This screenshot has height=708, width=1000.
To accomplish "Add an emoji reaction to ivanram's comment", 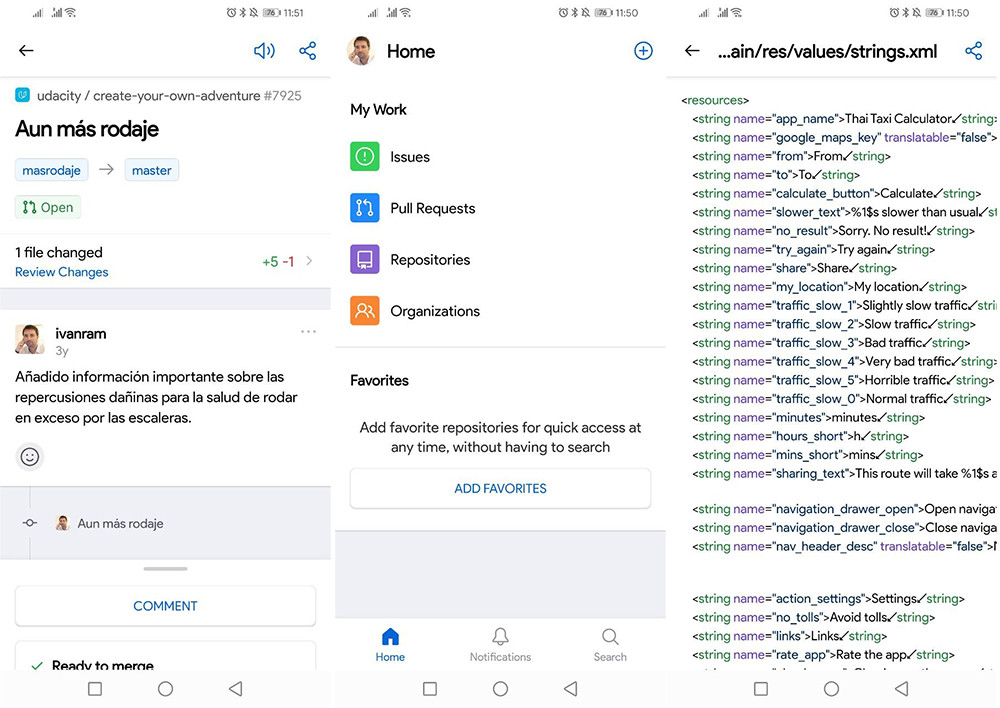I will tap(29, 457).
